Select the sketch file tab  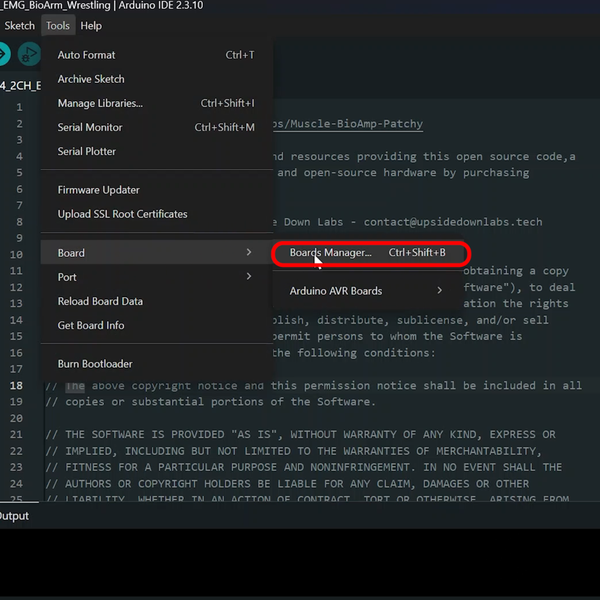point(21,86)
